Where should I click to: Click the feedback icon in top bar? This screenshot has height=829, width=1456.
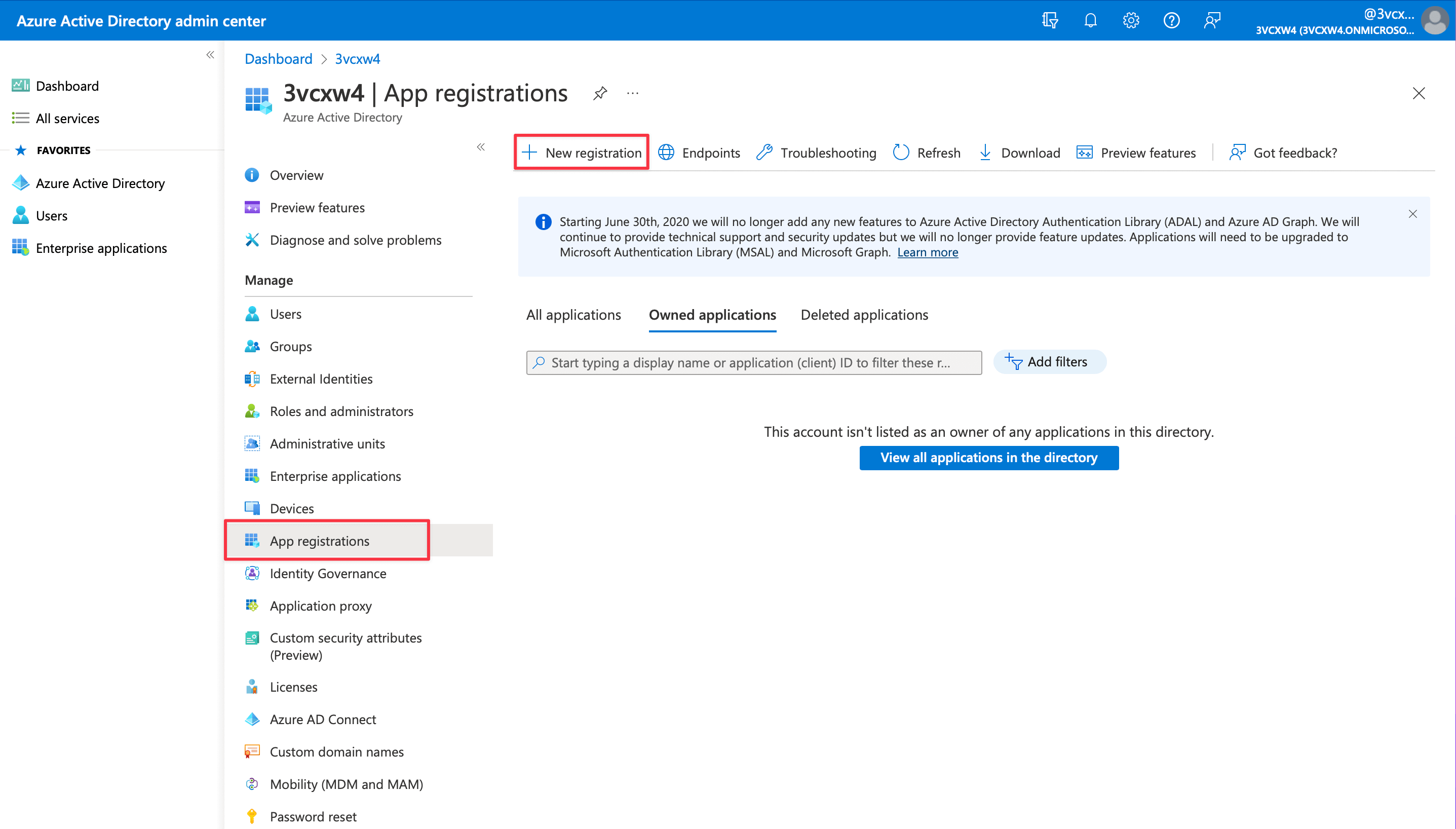(x=1212, y=20)
